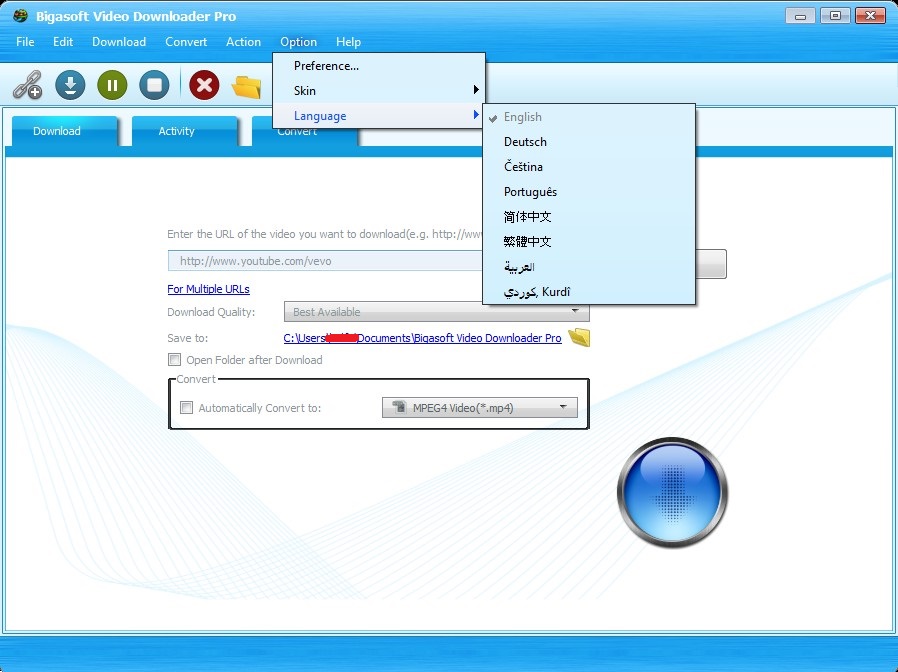Open the Save to path link

(x=422, y=338)
